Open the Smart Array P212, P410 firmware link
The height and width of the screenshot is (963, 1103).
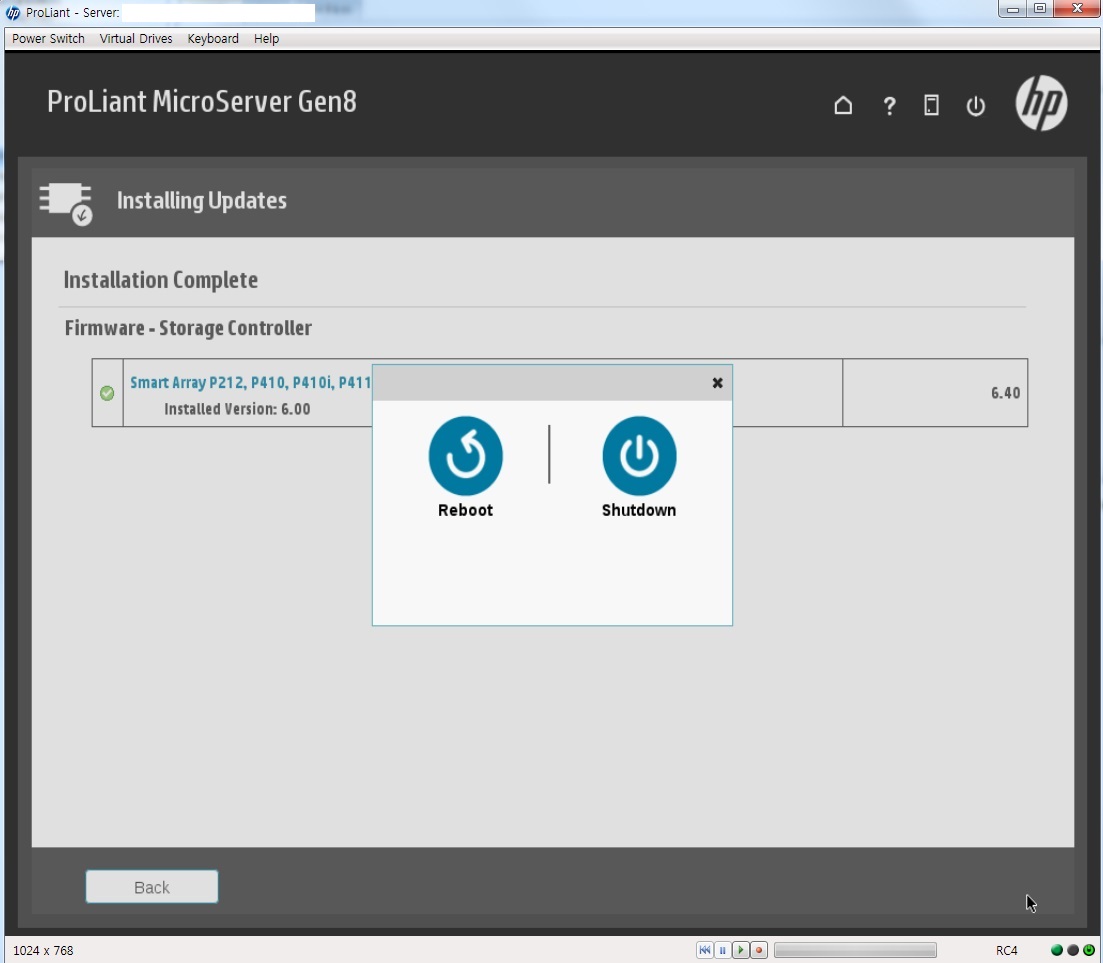point(250,383)
